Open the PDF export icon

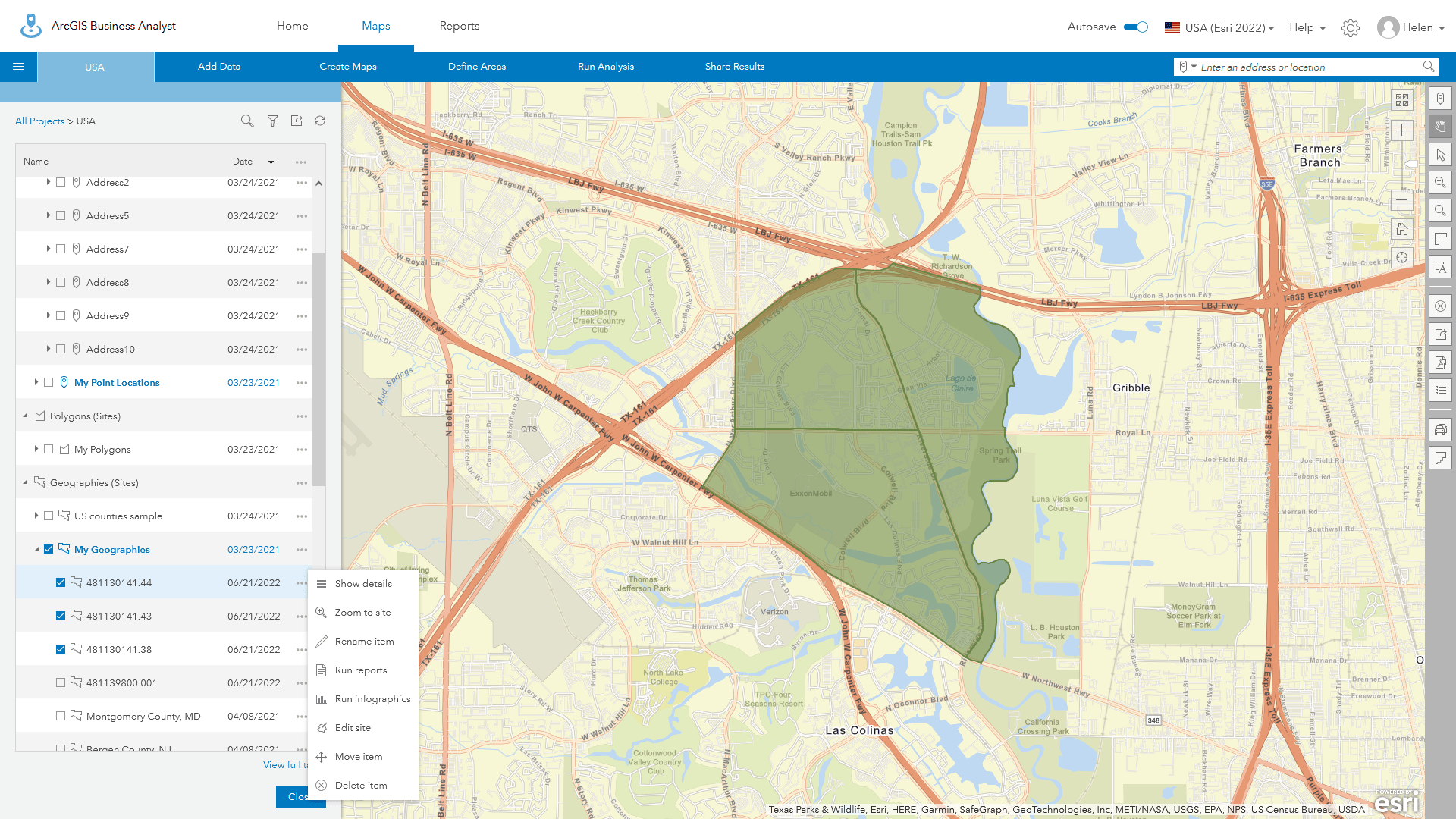click(1440, 362)
